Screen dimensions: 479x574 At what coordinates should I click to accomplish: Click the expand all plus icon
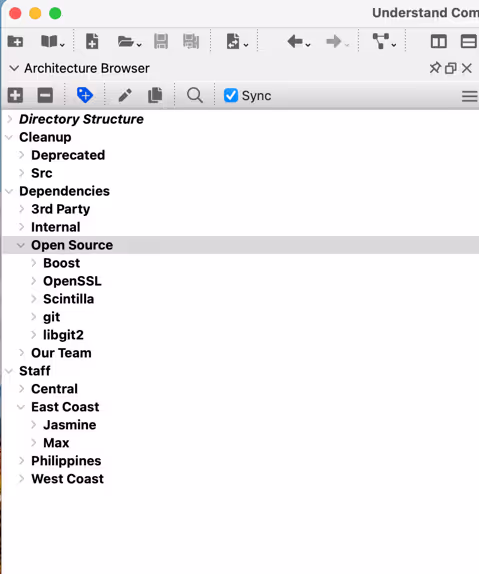tap(15, 96)
